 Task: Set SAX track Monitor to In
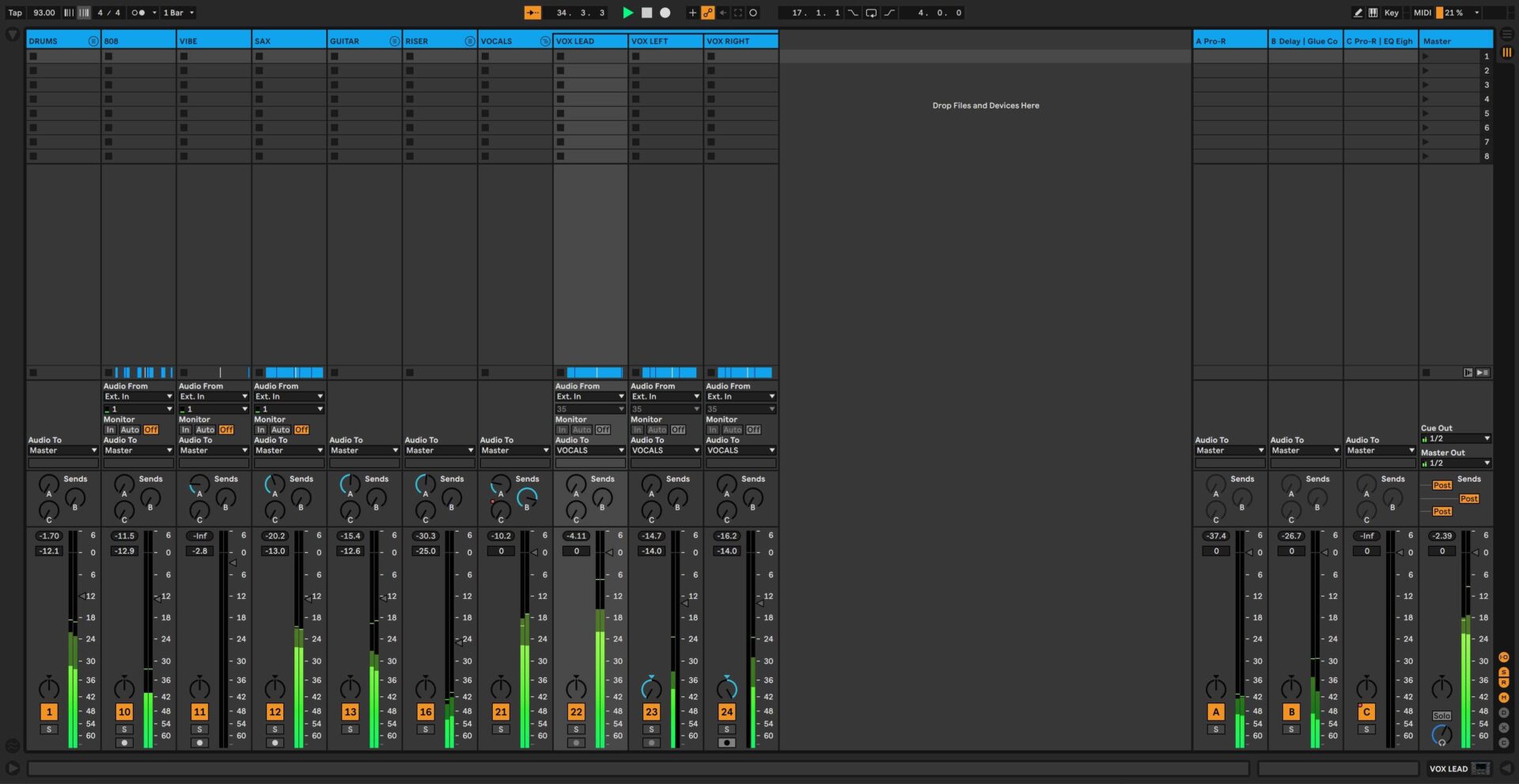click(x=261, y=429)
